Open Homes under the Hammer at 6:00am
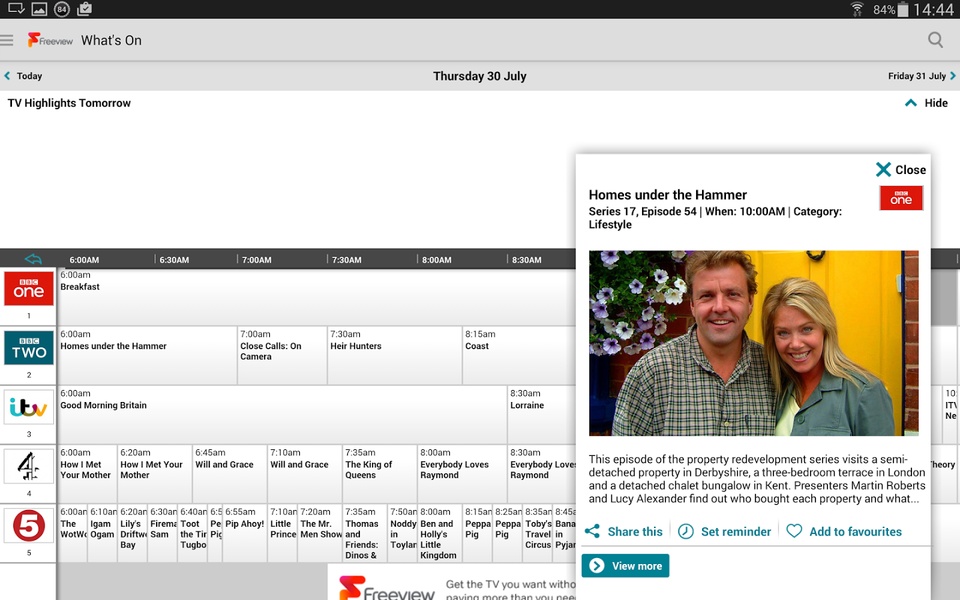Image resolution: width=960 pixels, height=600 pixels. (x=147, y=356)
